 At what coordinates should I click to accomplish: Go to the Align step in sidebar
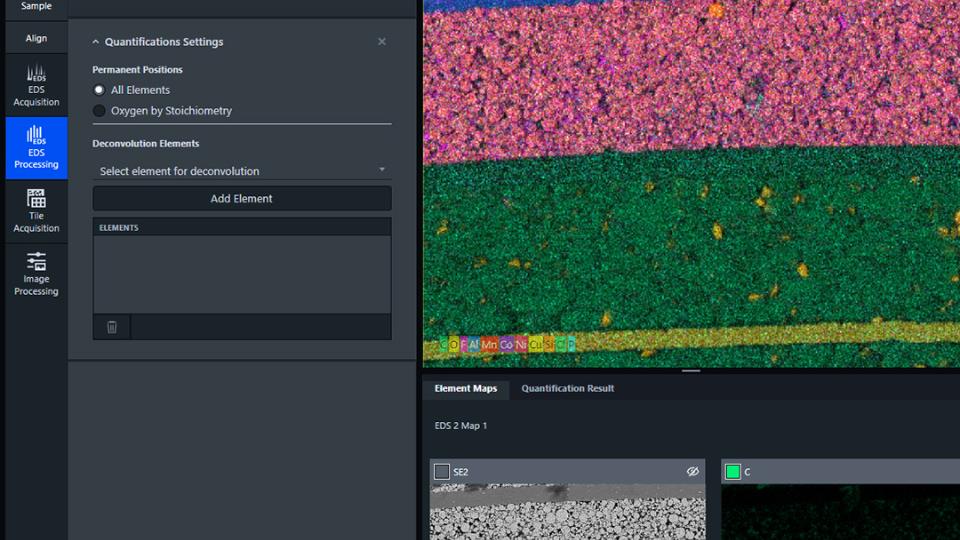click(x=36, y=38)
